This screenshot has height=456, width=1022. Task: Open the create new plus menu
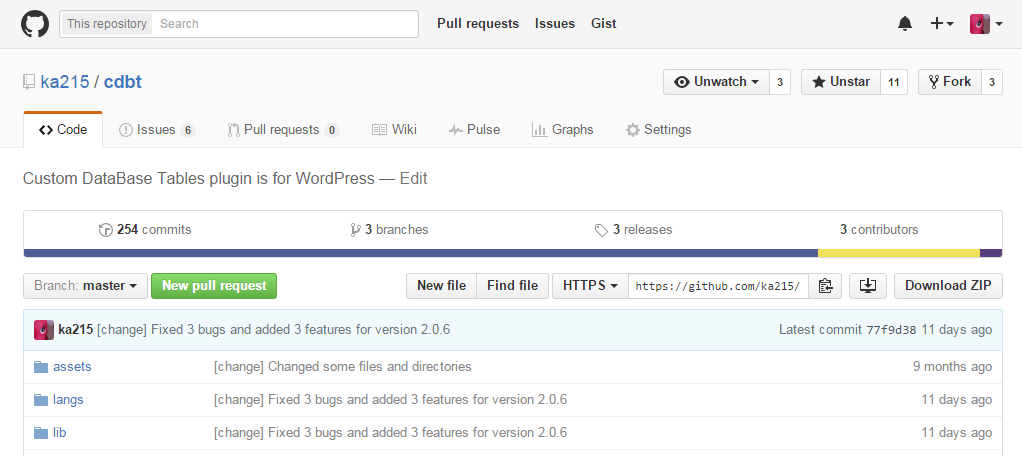[941, 24]
